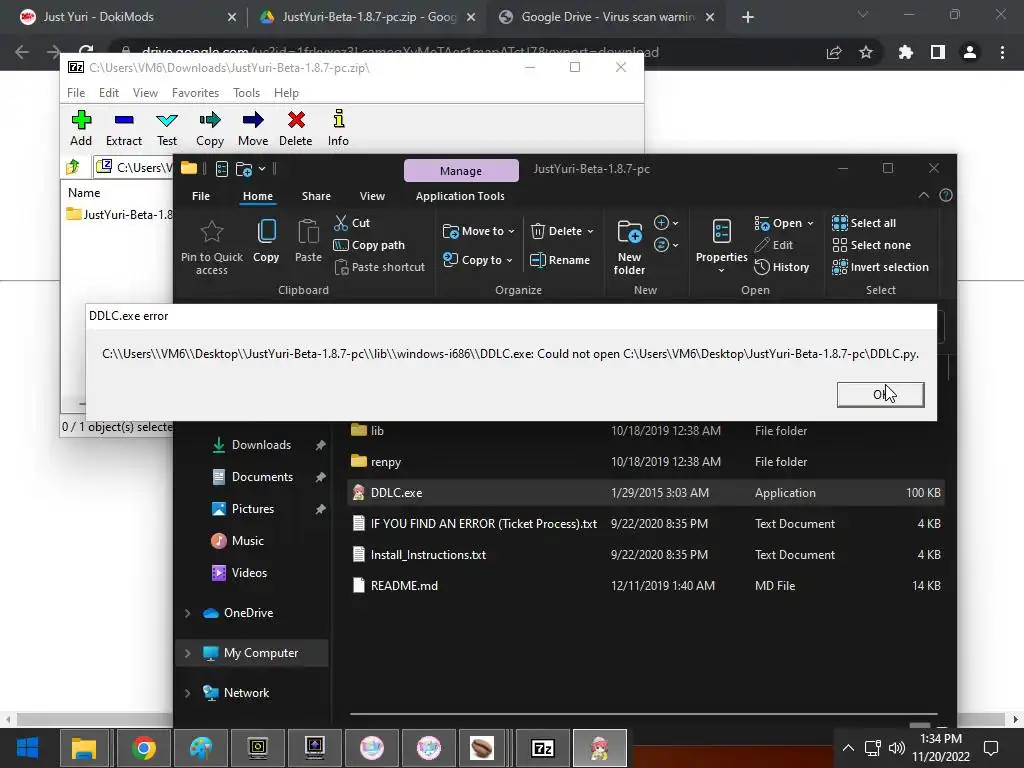Screen dimensions: 1024x768
Task: Open the Application Tools ribbon tab
Action: pos(460,196)
